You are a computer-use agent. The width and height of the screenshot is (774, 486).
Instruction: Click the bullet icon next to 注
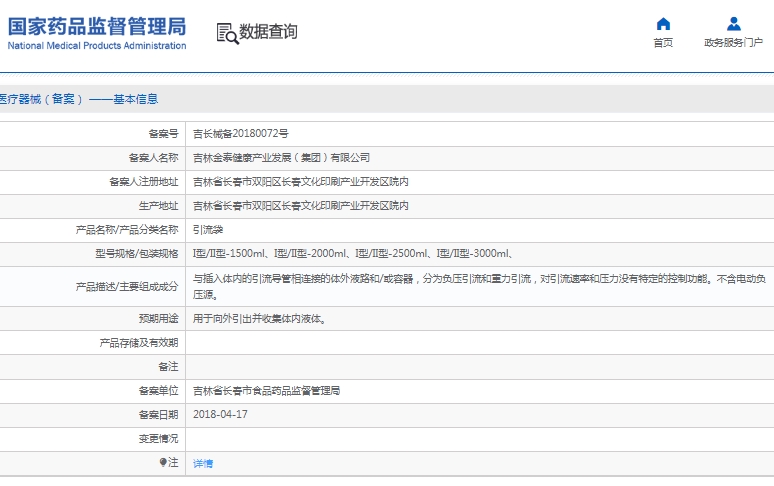tap(163, 462)
